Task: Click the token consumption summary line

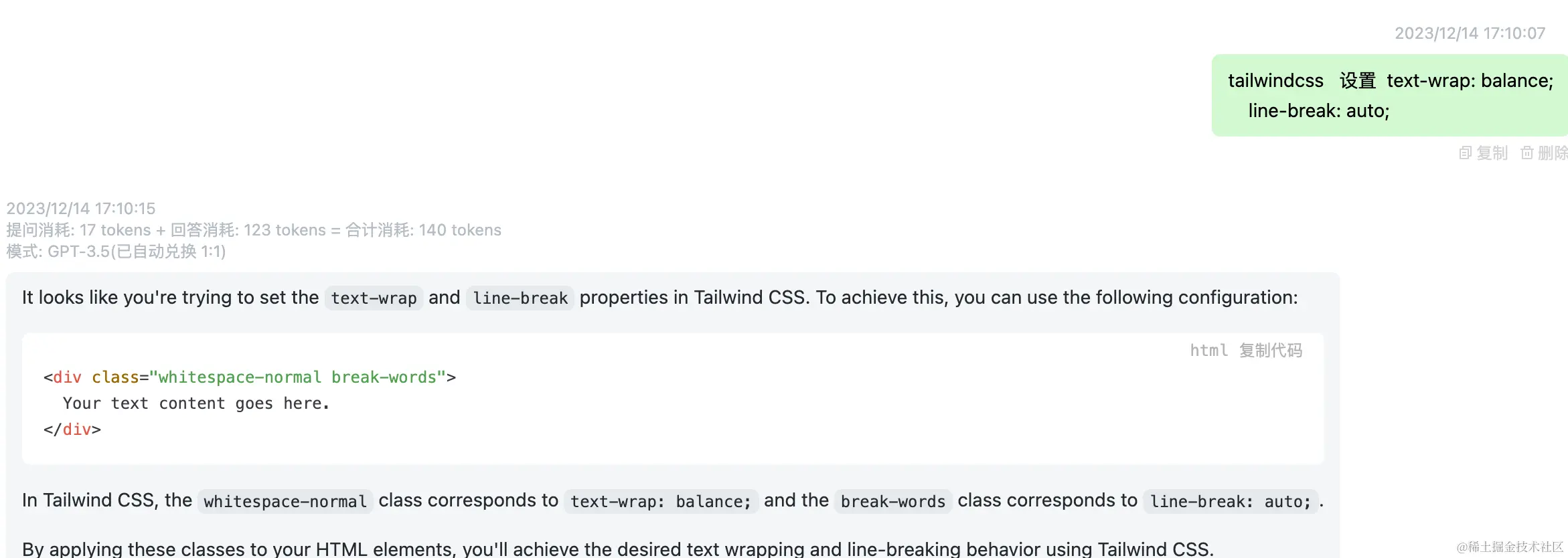Action: click(254, 230)
